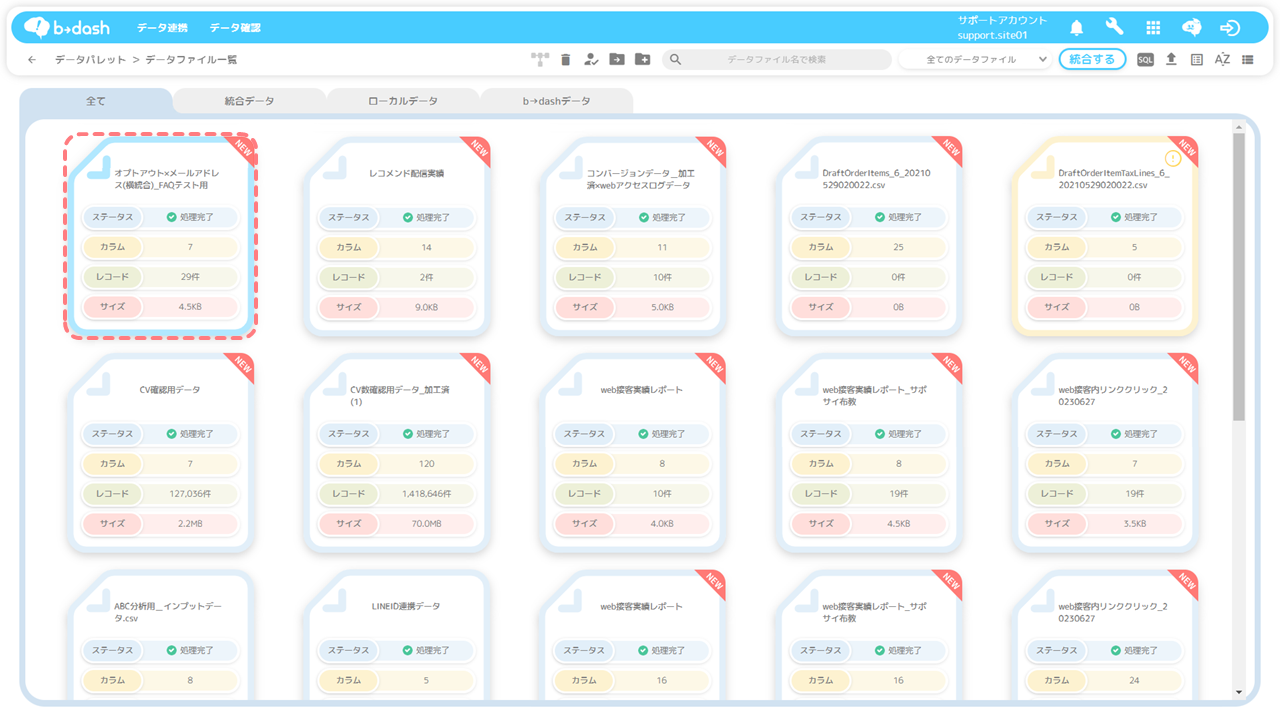Switch to the ローカルデータ tab

click(x=404, y=101)
